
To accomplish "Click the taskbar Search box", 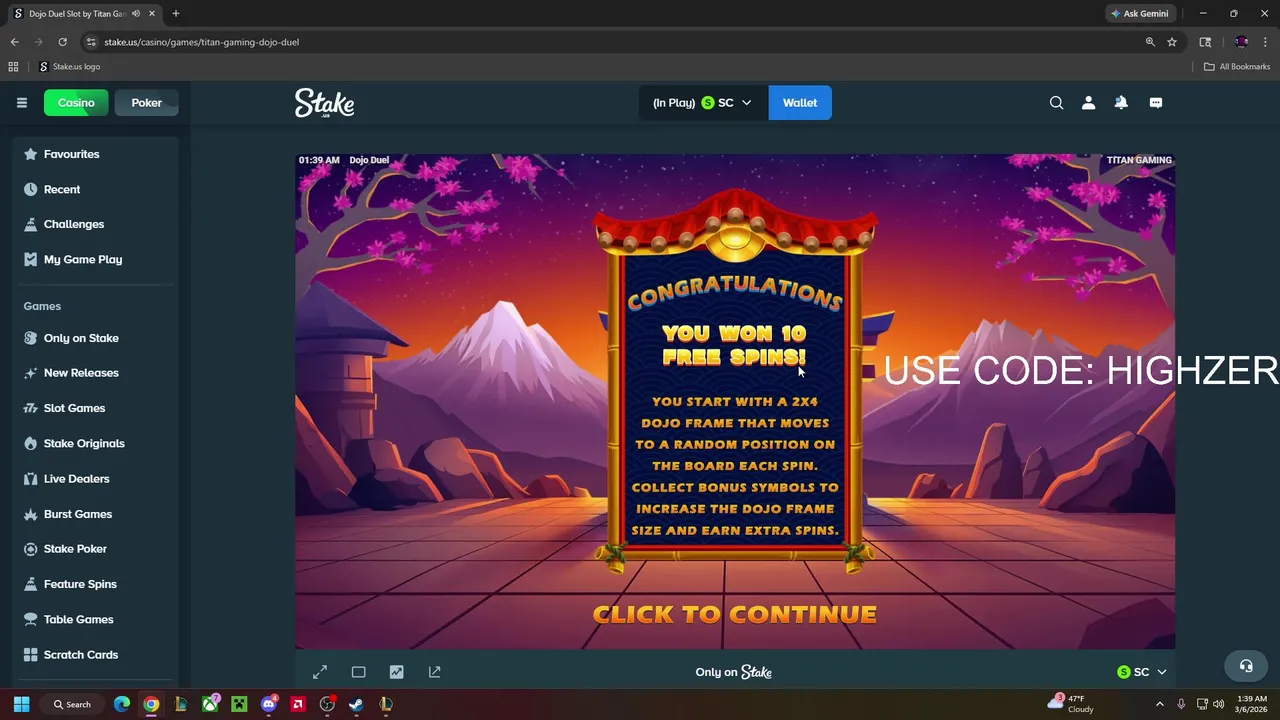I will [73, 704].
